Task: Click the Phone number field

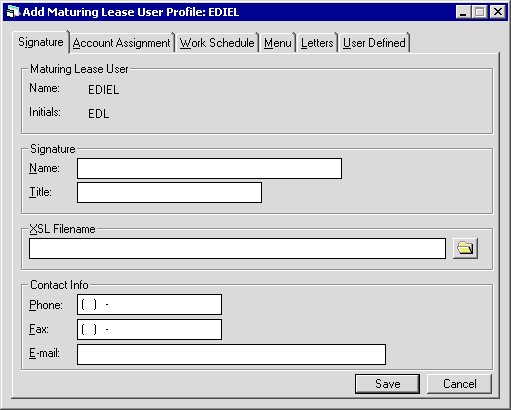Action: (149, 304)
